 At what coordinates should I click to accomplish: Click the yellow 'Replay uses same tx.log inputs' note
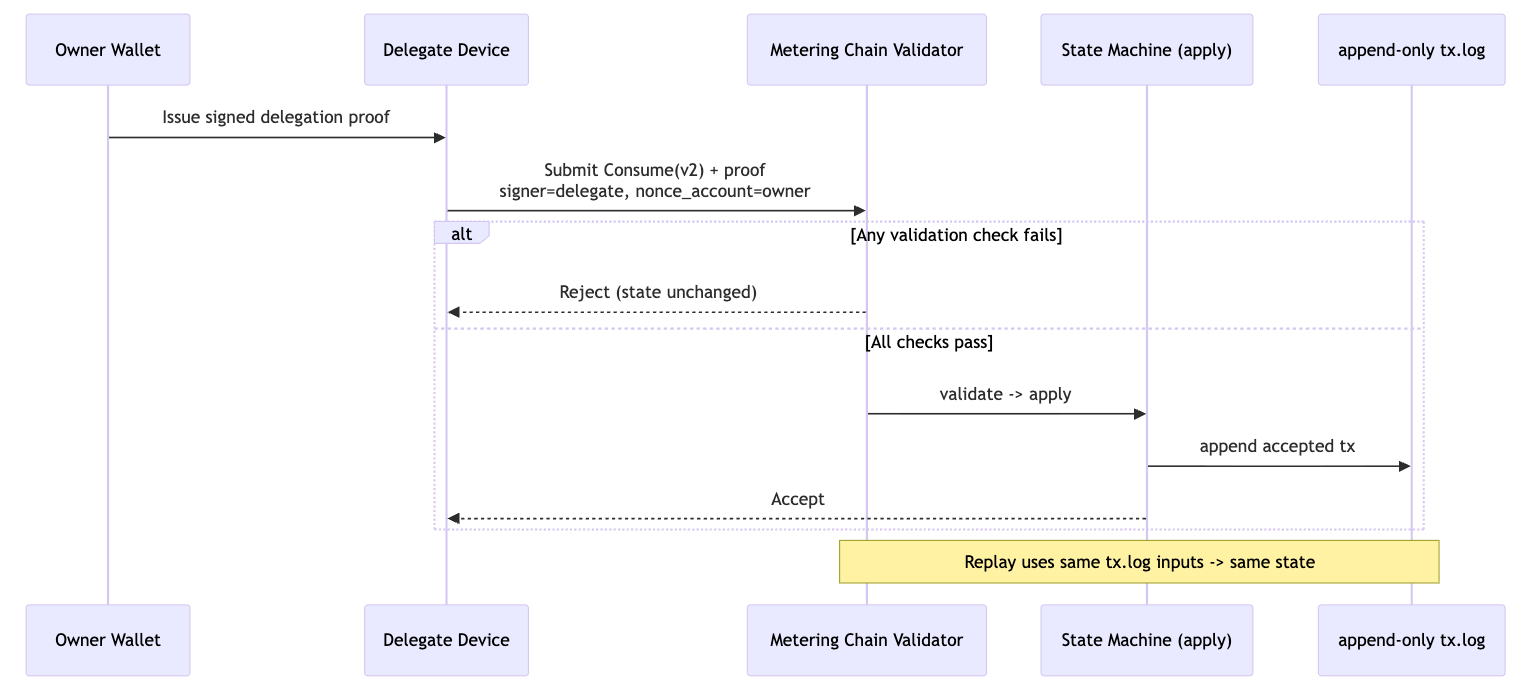[x=1139, y=562]
